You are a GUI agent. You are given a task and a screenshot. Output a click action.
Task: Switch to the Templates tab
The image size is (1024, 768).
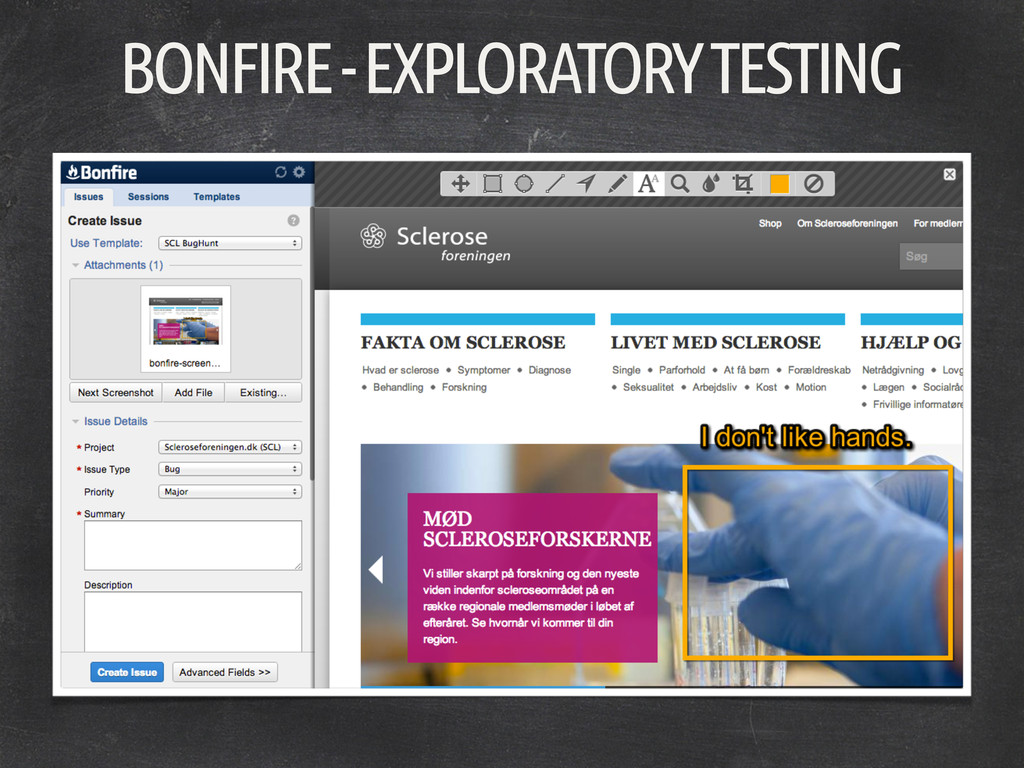pyautogui.click(x=216, y=197)
